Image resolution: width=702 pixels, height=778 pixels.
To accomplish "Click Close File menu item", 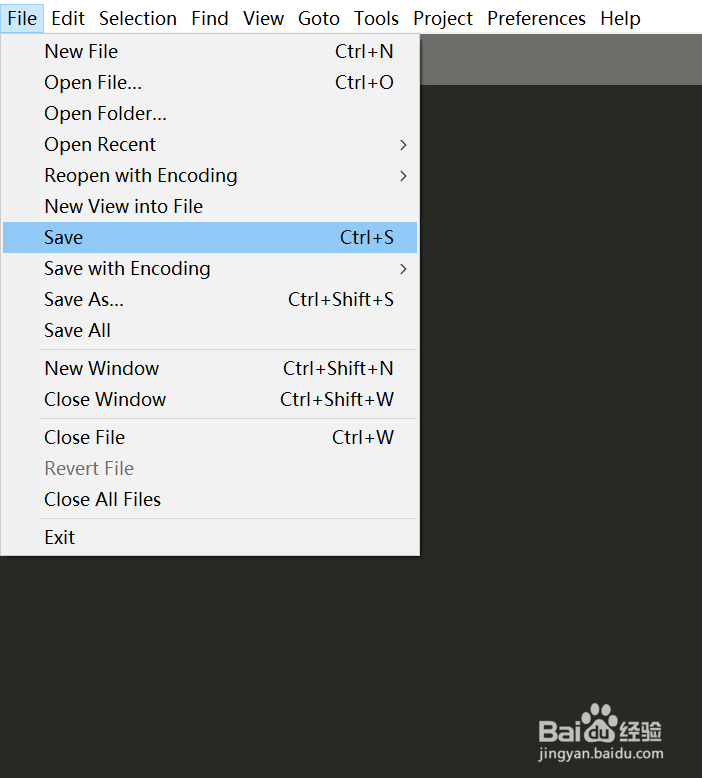I will pos(84,438).
